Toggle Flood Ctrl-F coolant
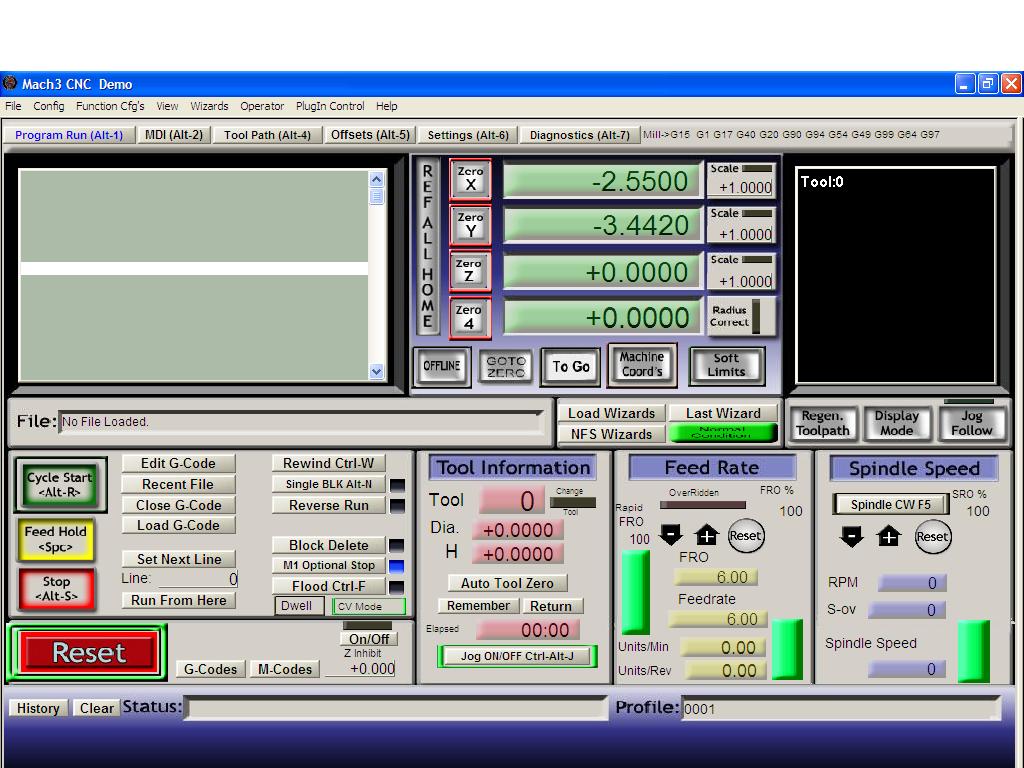1024x768 pixels. (328, 586)
